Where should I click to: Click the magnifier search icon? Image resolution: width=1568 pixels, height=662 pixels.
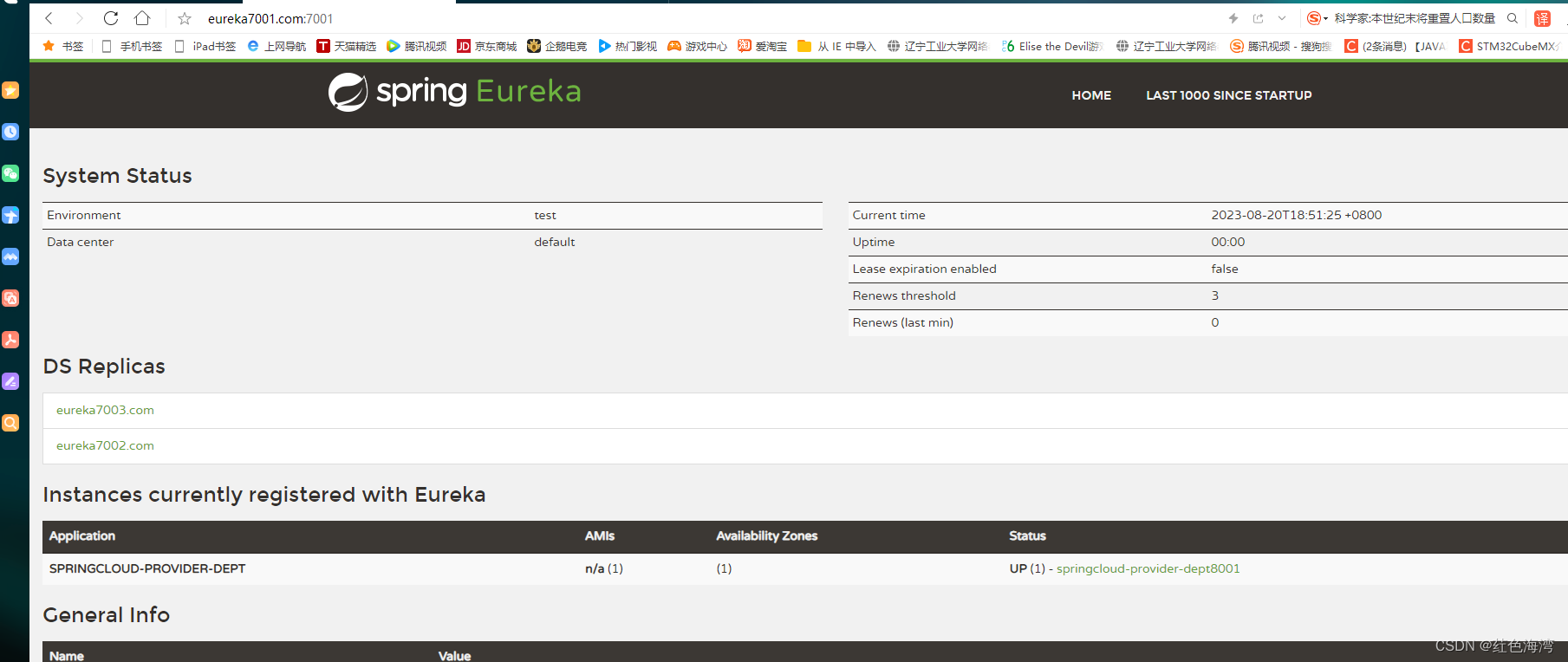pos(1513,18)
